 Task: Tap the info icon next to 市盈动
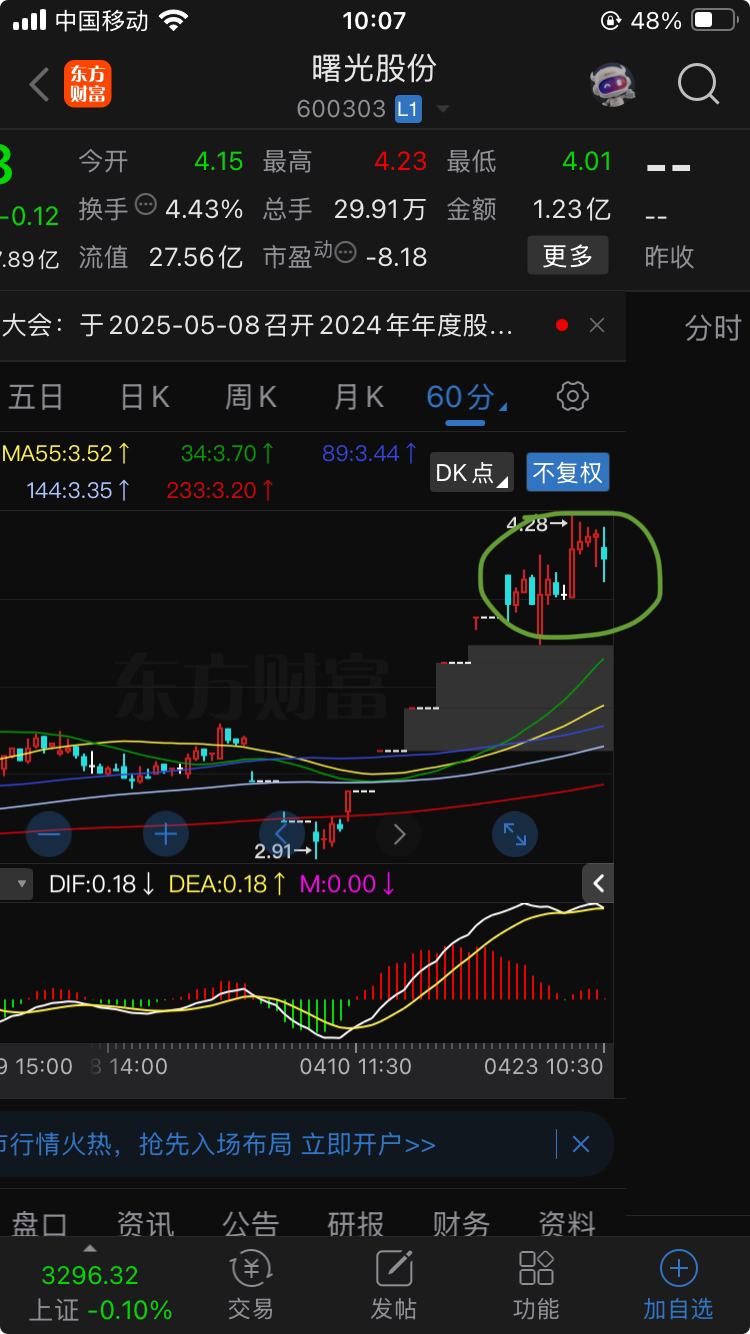[345, 253]
